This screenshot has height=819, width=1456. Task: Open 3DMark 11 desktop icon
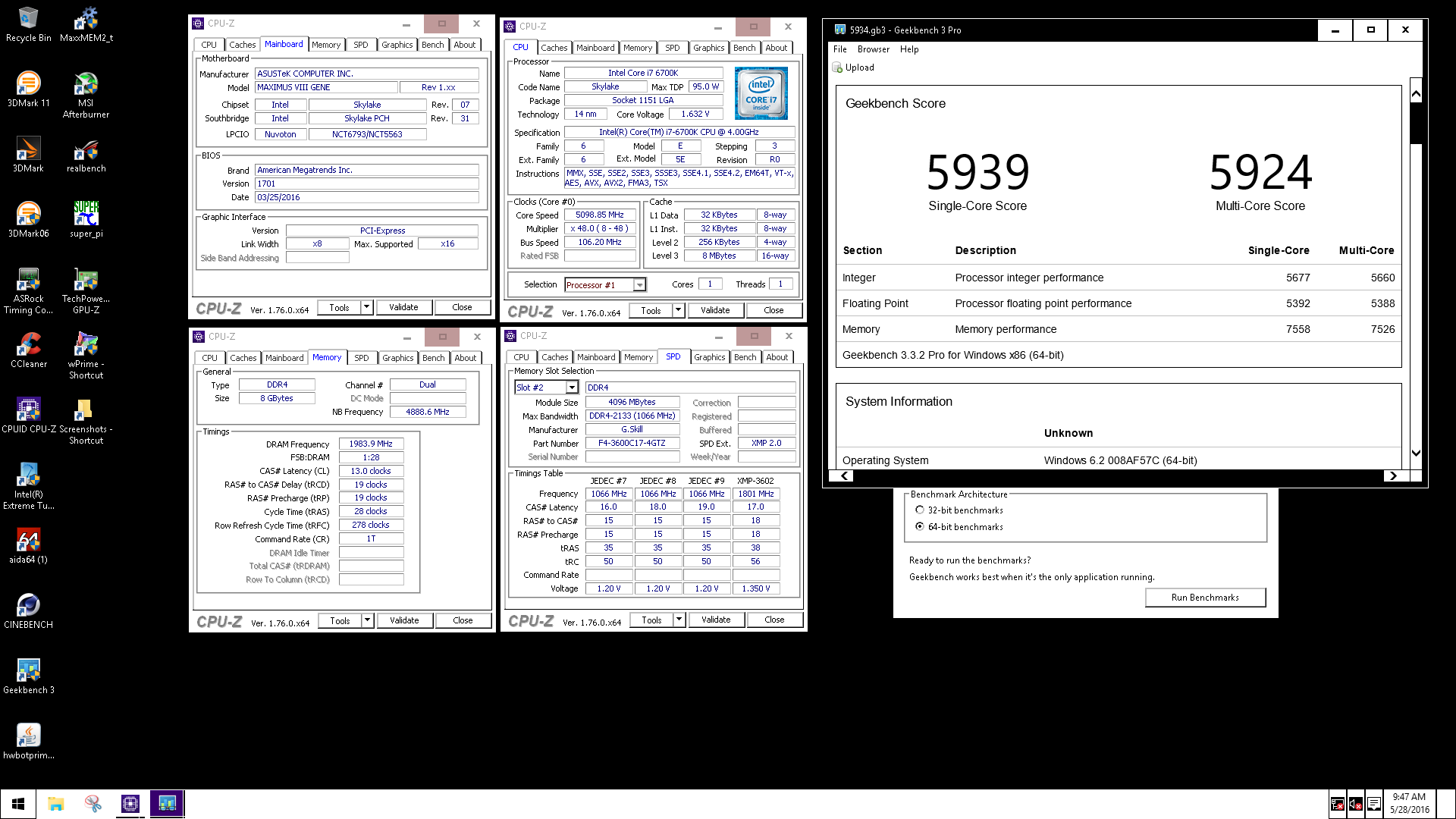click(x=28, y=89)
